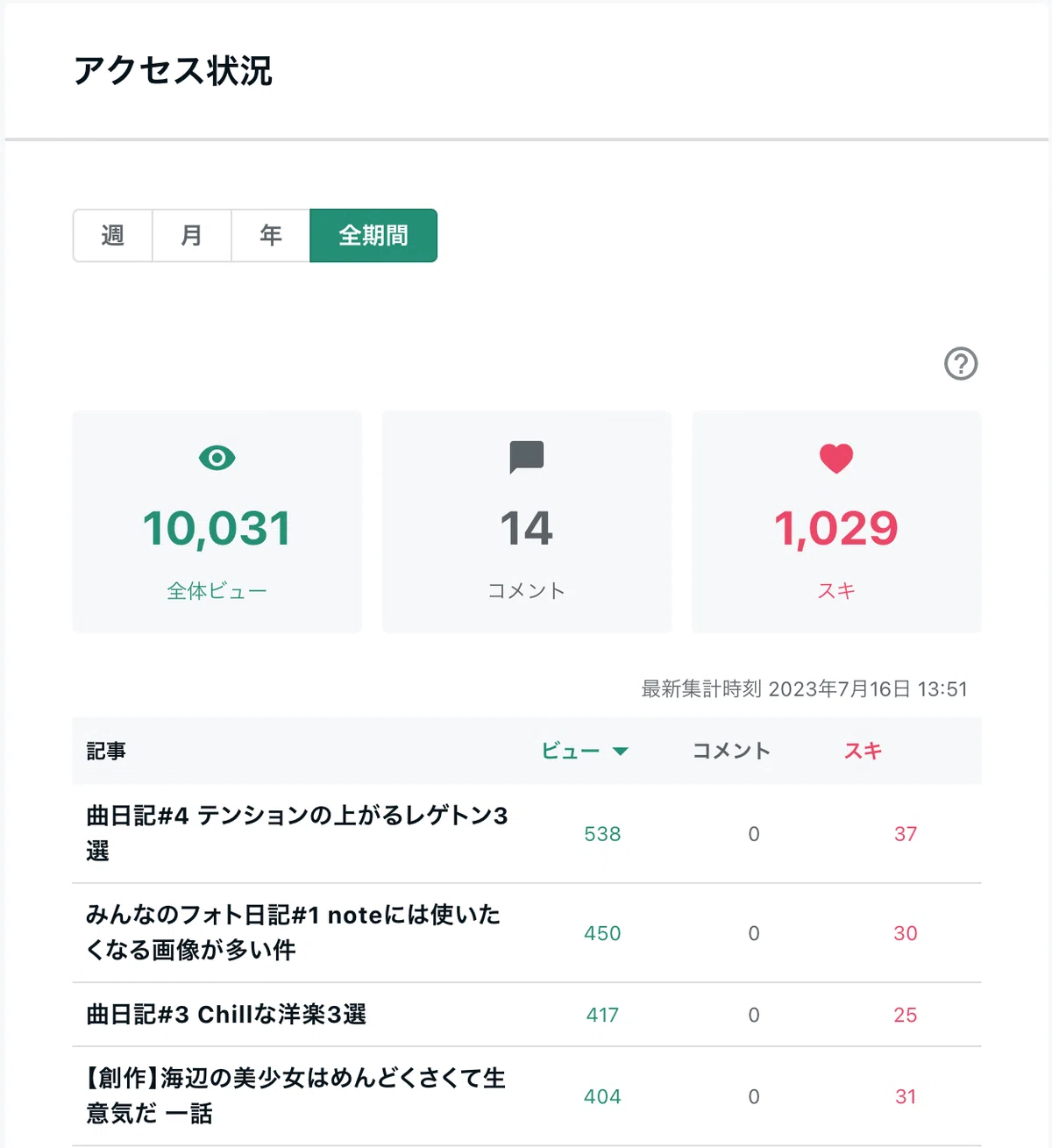The height and width of the screenshot is (1148, 1052).
Task: Click the 記事 column header
Action: 106,751
